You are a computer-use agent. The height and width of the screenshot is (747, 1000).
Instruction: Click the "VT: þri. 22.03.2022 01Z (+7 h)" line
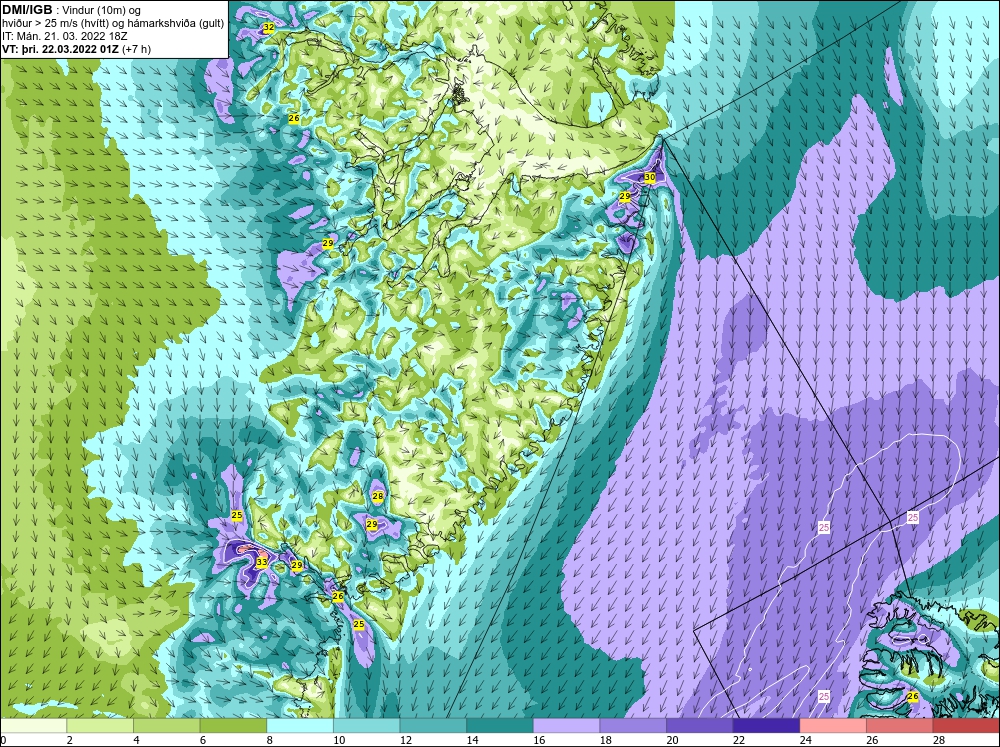pyautogui.click(x=77, y=49)
